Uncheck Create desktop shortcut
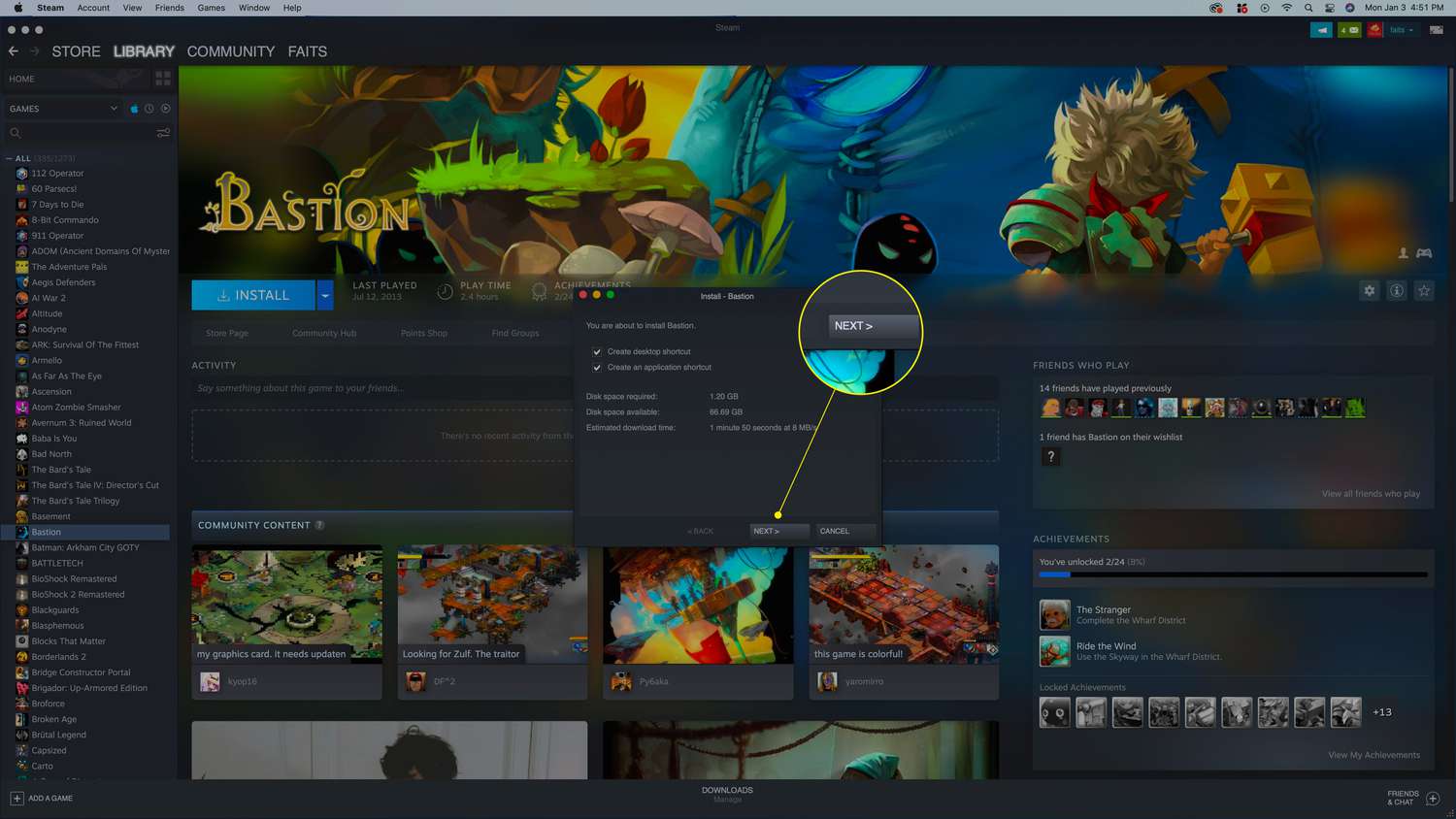 (x=597, y=352)
